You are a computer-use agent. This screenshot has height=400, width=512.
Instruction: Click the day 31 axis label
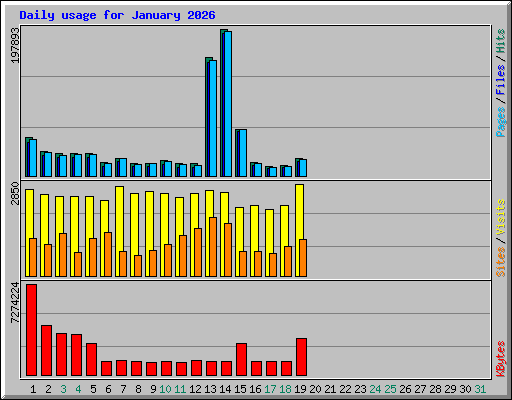pos(480,389)
